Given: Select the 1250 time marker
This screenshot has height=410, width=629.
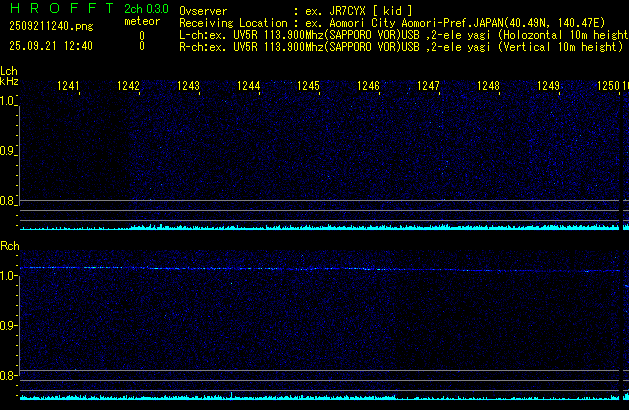Looking at the screenshot, I should (609, 87).
